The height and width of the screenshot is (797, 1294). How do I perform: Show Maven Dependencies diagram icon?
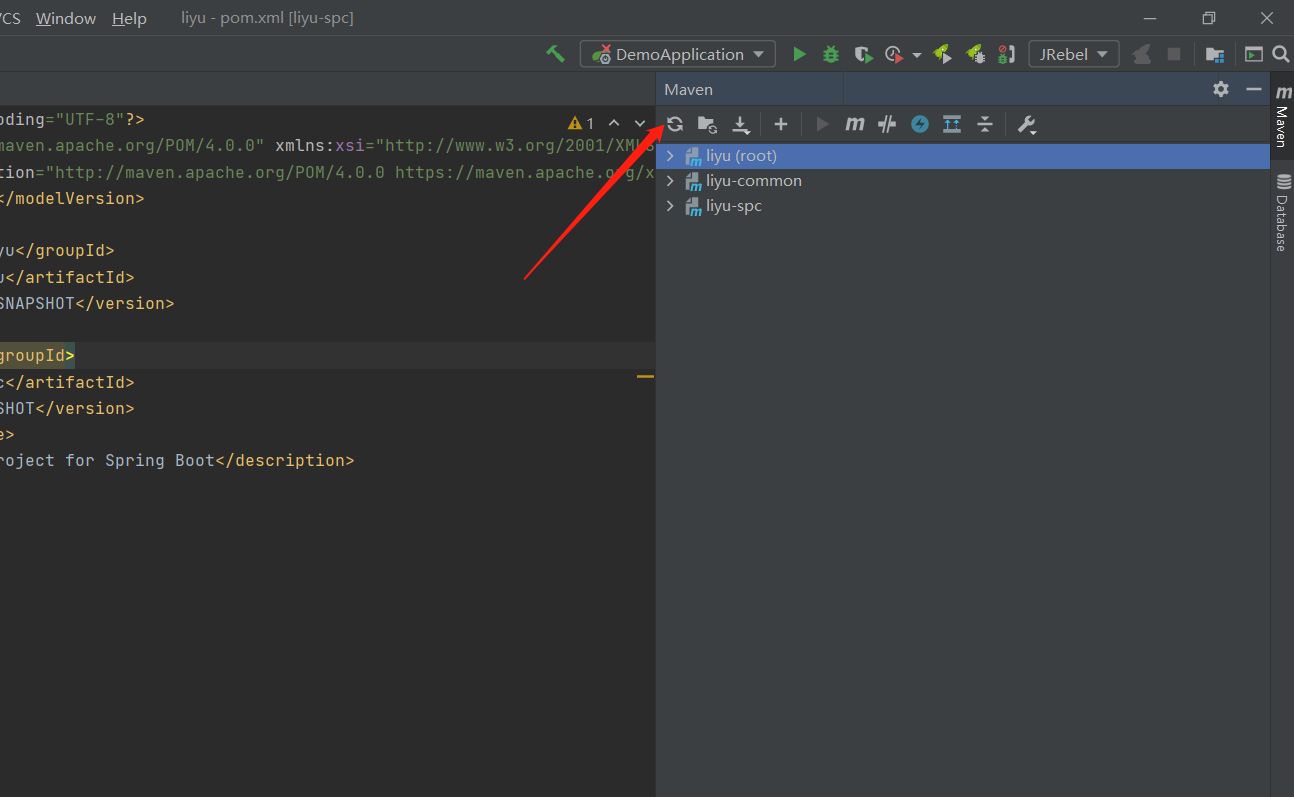point(952,124)
